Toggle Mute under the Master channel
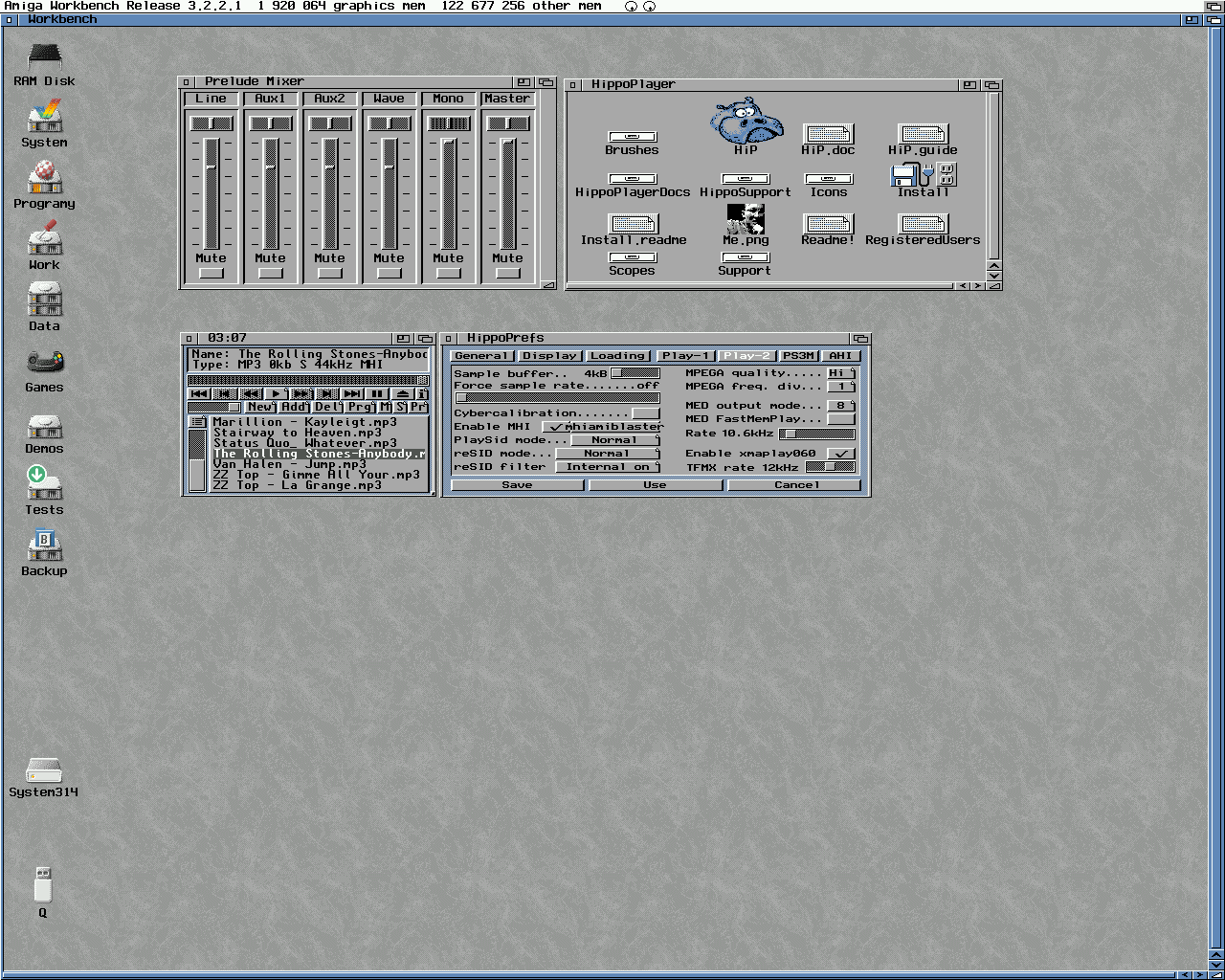The width and height of the screenshot is (1225, 980). [507, 274]
